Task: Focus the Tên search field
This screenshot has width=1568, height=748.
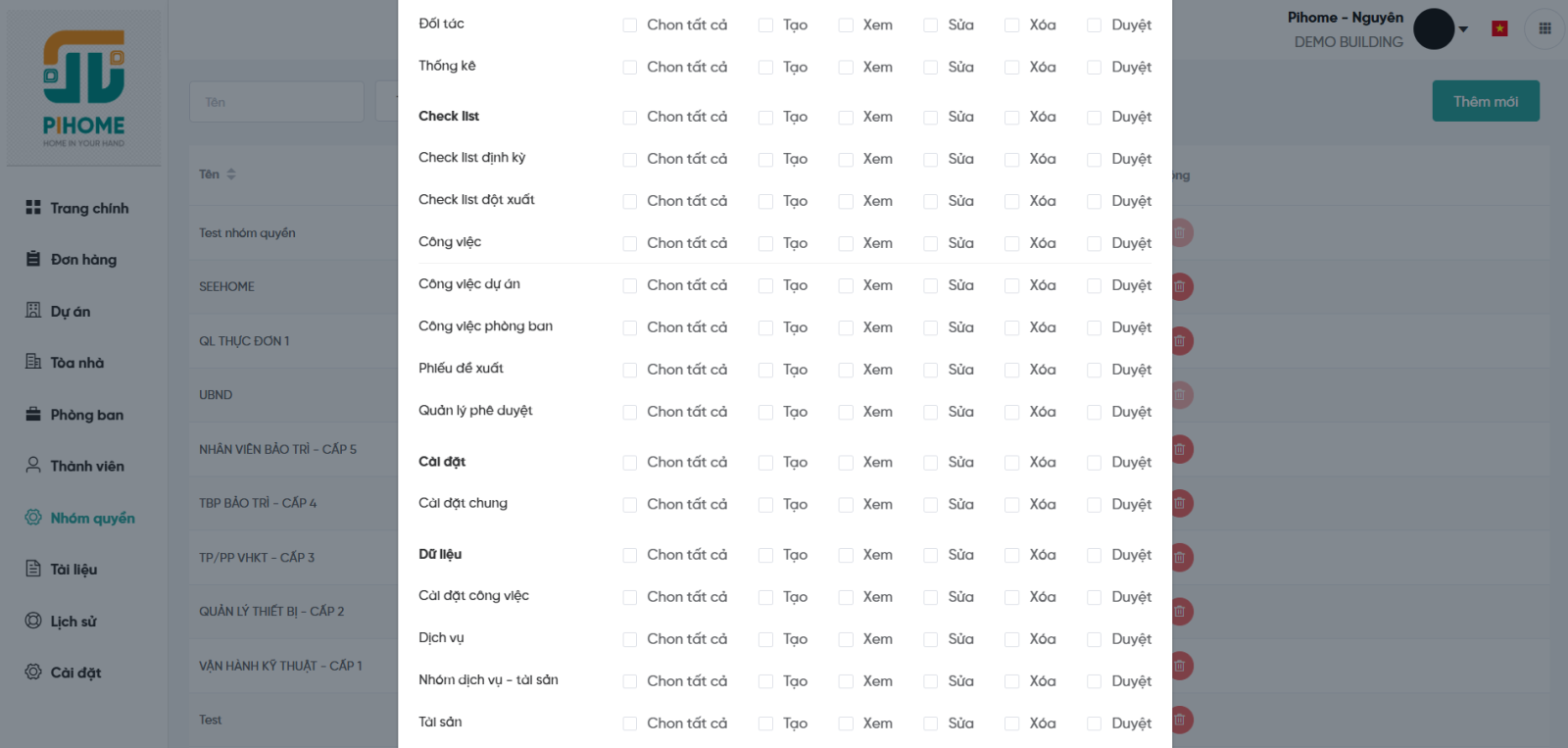Action: 276,102
